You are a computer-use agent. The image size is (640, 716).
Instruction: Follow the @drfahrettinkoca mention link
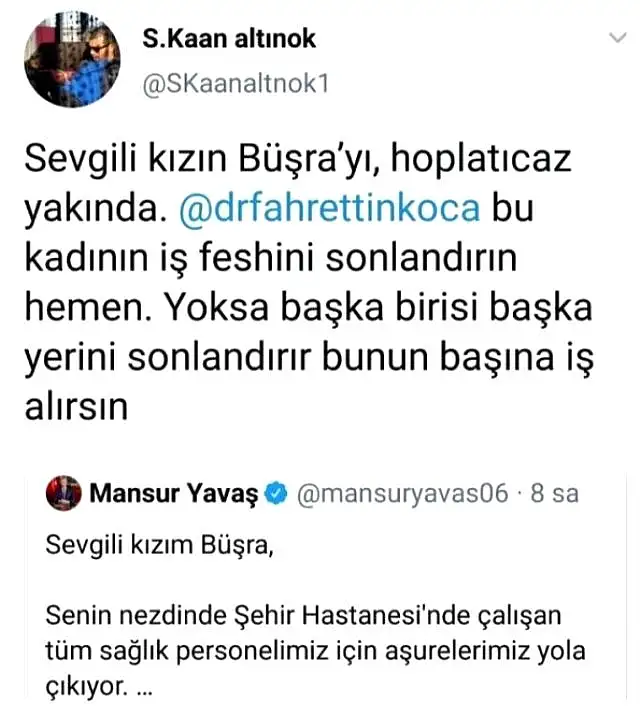pos(330,208)
